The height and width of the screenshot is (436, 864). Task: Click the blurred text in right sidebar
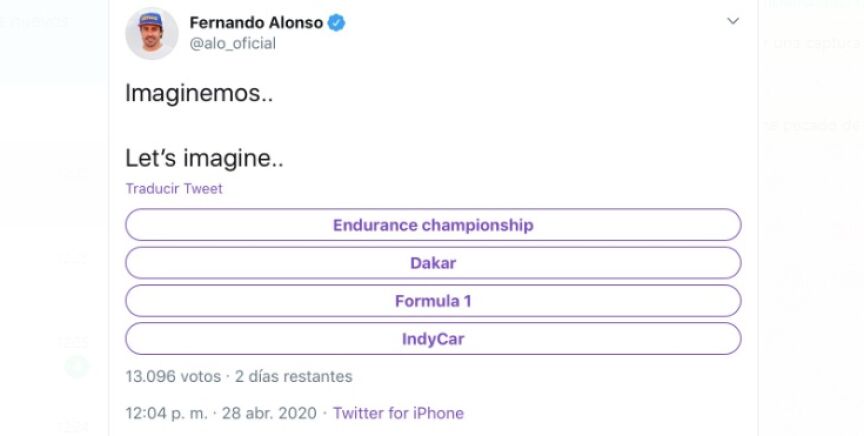[810, 44]
